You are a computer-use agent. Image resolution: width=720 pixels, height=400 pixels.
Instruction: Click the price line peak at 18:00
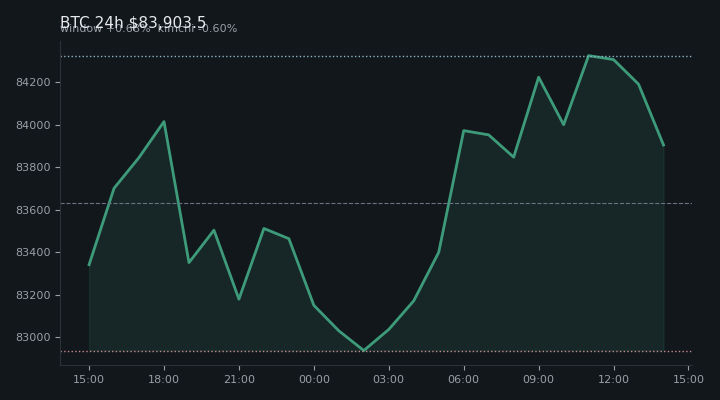[x=164, y=122]
